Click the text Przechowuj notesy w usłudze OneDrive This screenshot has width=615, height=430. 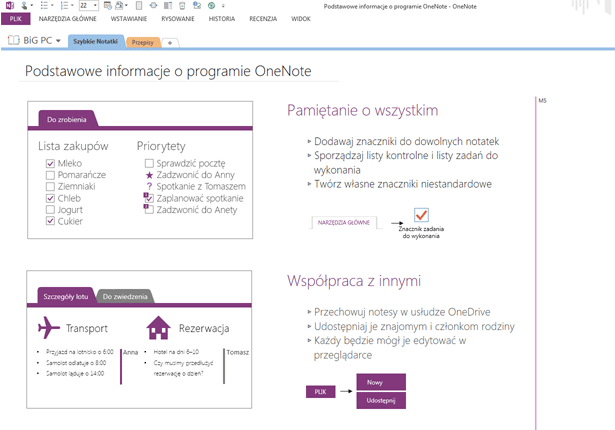[x=402, y=312]
